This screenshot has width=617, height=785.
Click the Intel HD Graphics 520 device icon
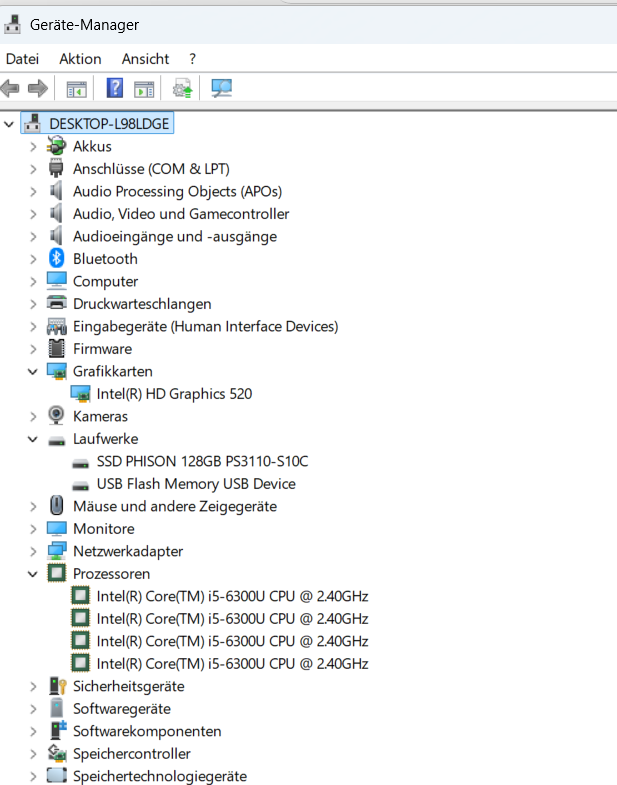pyautogui.click(x=80, y=394)
